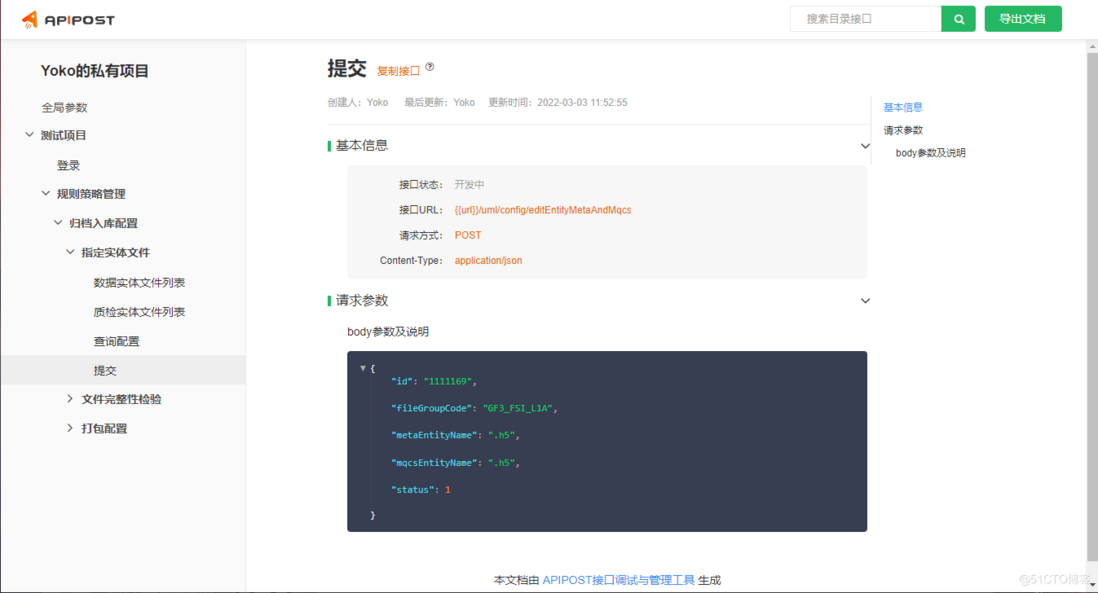Select the 登录 interface

click(69, 165)
